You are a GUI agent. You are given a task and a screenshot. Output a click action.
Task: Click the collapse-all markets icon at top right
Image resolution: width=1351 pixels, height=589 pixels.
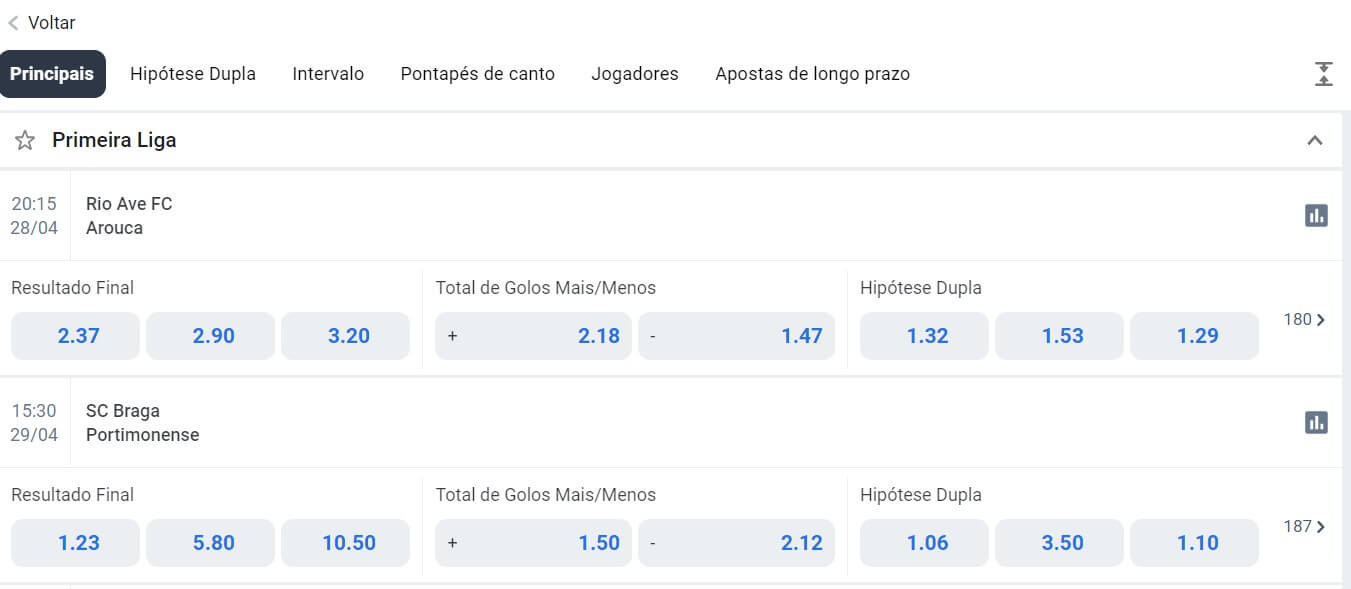[1324, 74]
